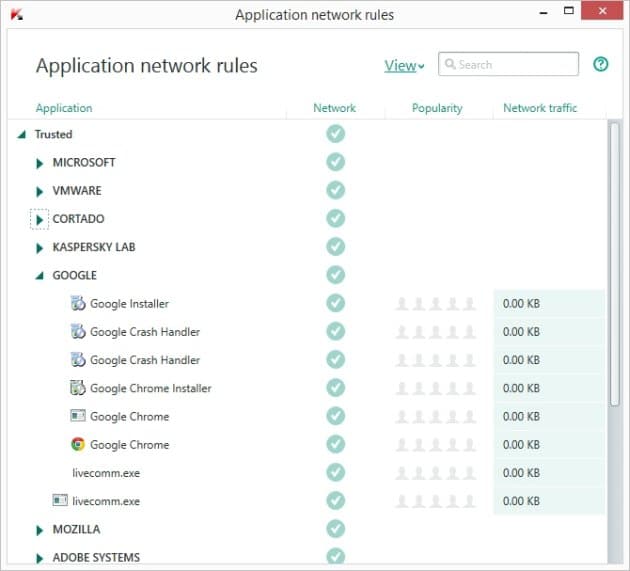The height and width of the screenshot is (571, 630).
Task: Click the colorful Google Chrome logo icon
Action: pos(78,444)
